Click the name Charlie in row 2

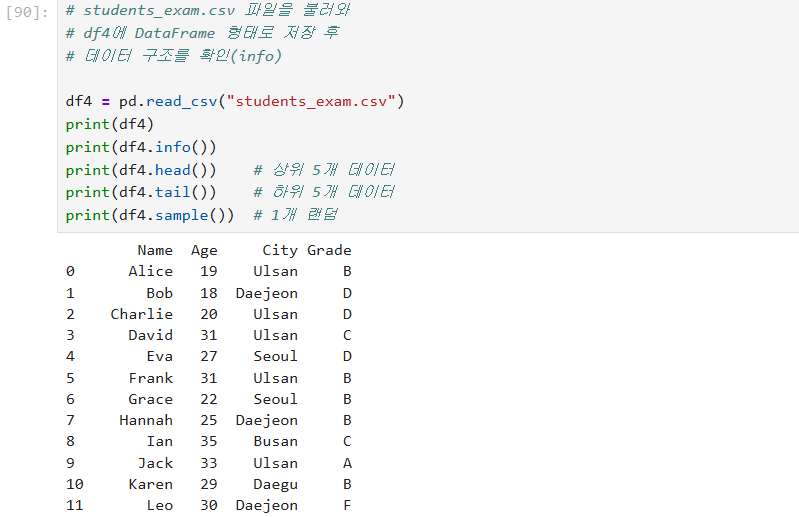point(142,314)
